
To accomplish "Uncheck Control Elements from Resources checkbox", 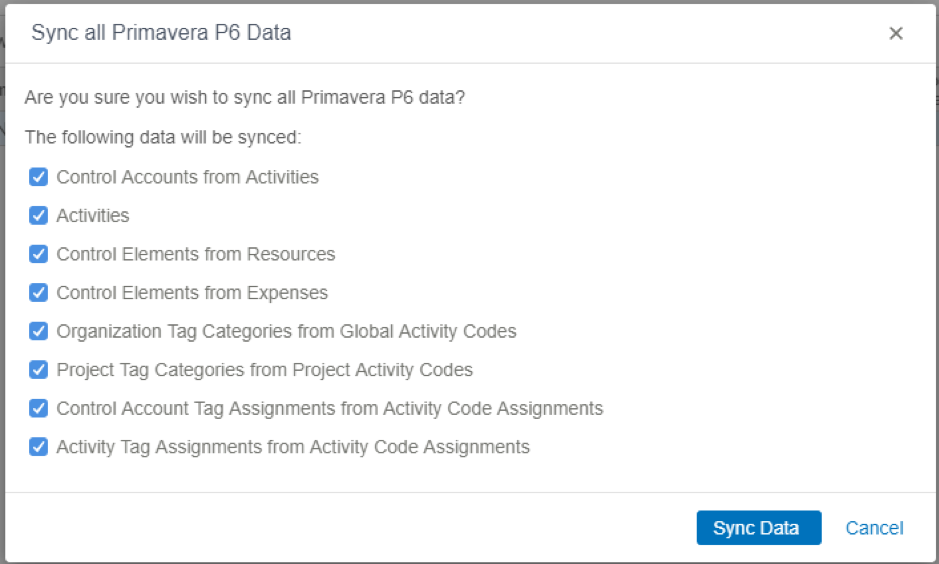I will [38, 254].
